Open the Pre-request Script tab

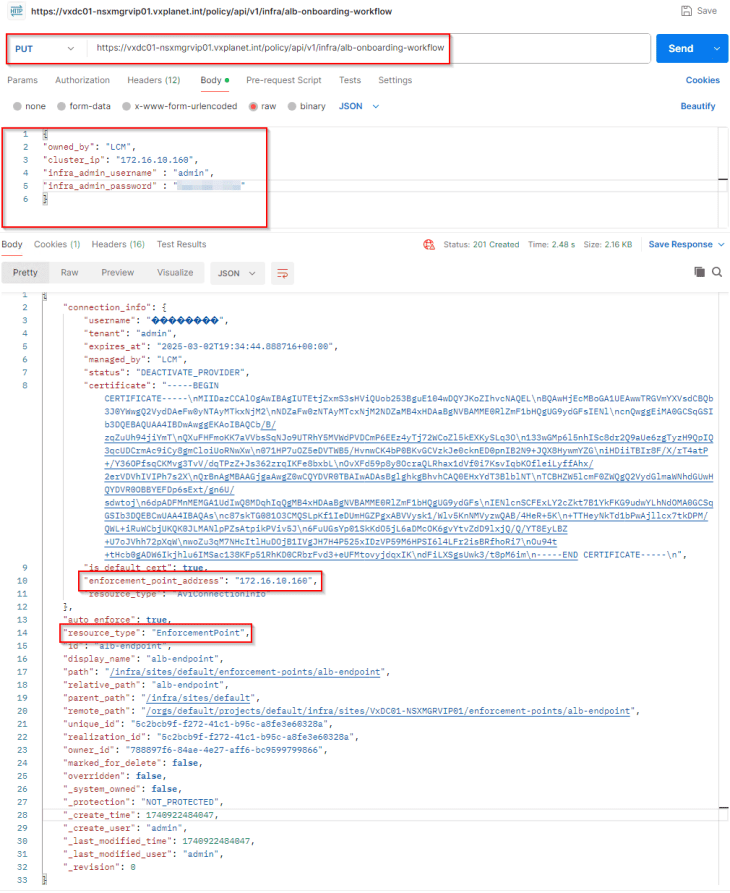click(284, 80)
